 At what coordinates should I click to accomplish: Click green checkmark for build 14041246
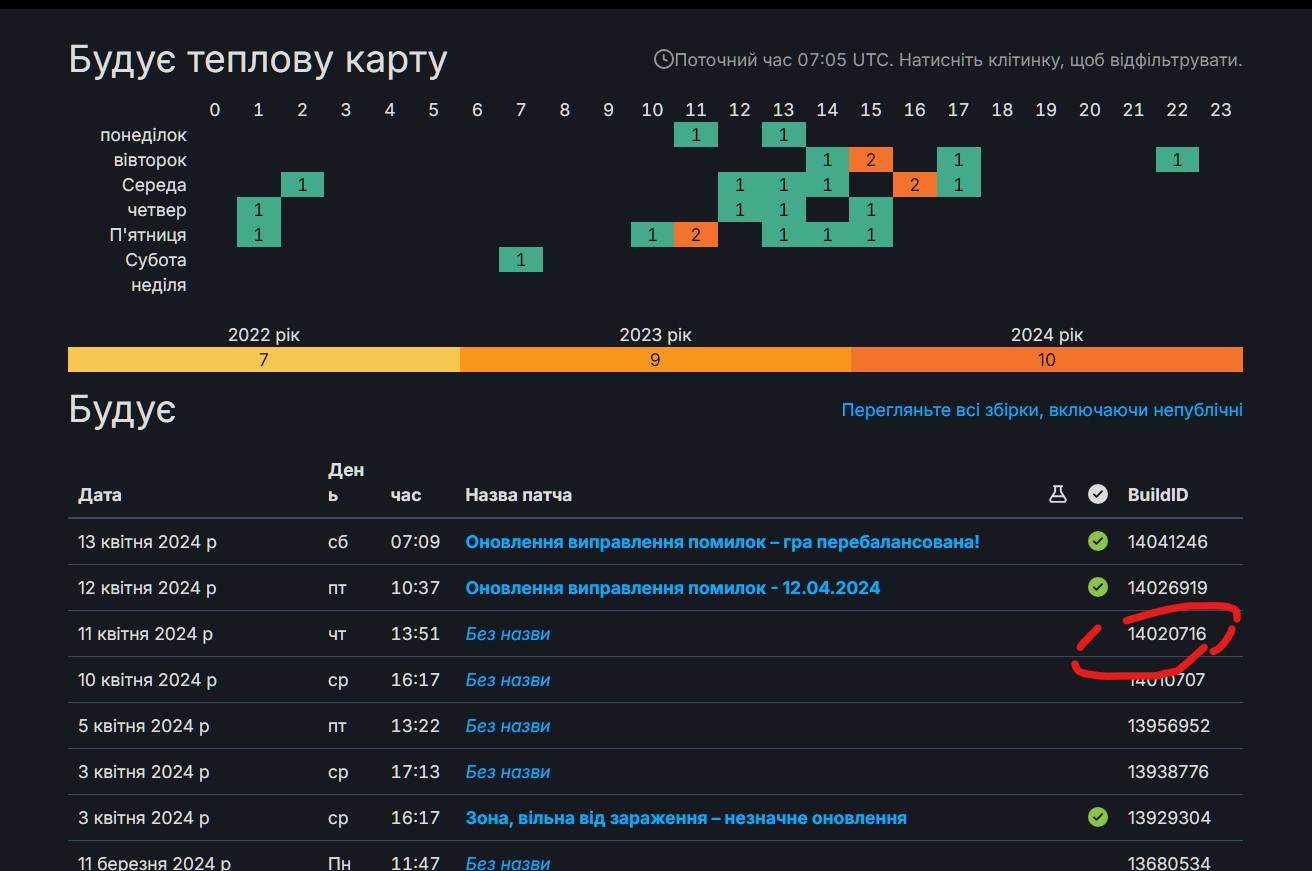click(x=1098, y=542)
